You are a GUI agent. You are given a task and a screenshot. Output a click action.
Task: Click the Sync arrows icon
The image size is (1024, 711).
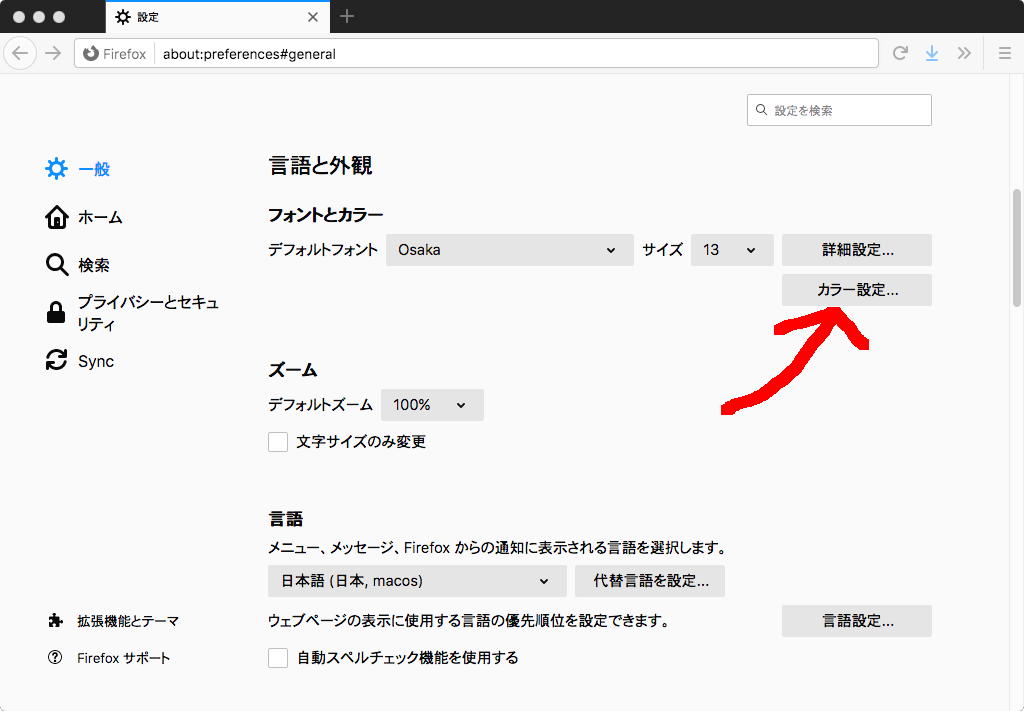[56, 360]
